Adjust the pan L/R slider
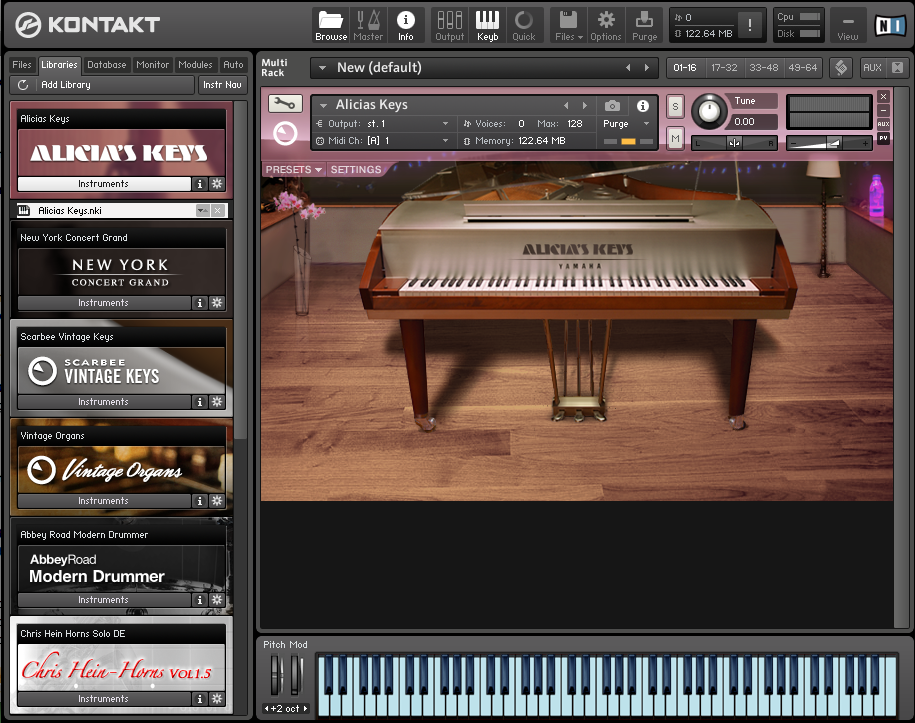The image size is (915, 723). click(x=734, y=143)
